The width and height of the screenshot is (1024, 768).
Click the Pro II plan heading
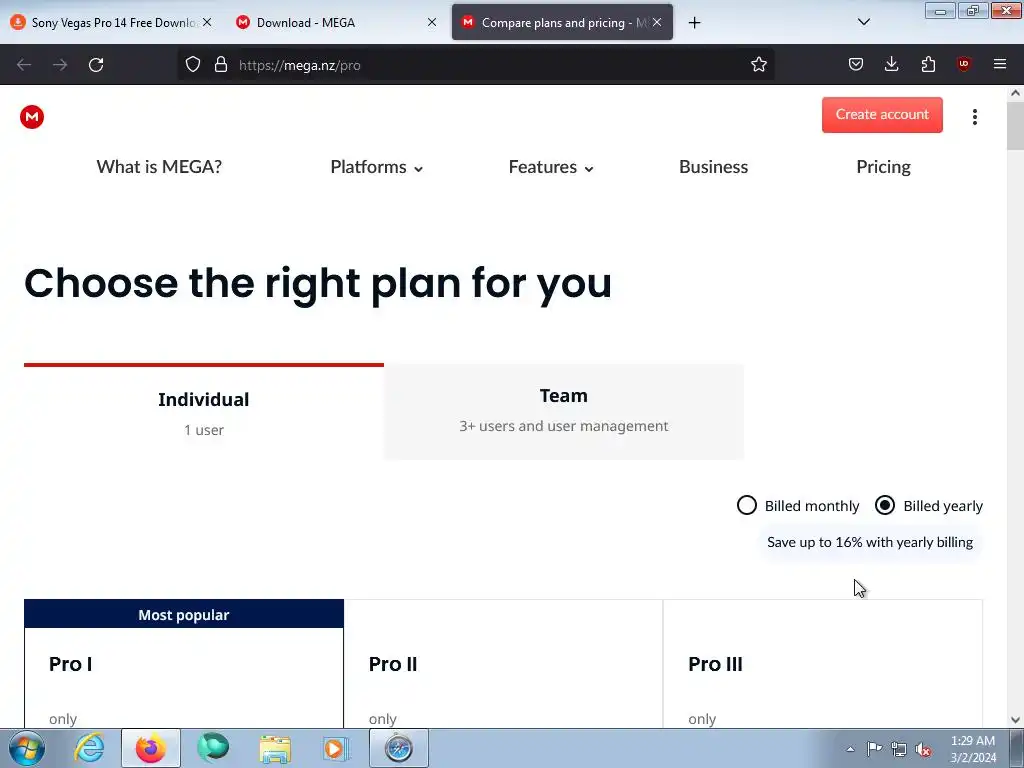coord(392,664)
